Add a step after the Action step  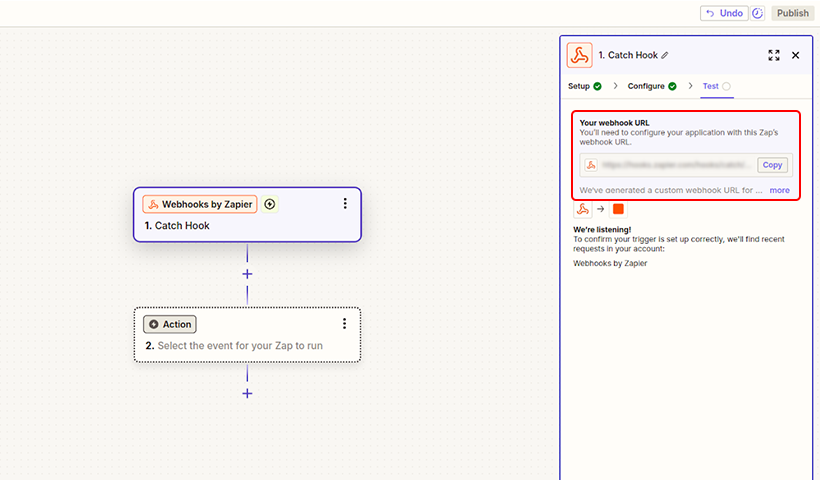pos(247,394)
